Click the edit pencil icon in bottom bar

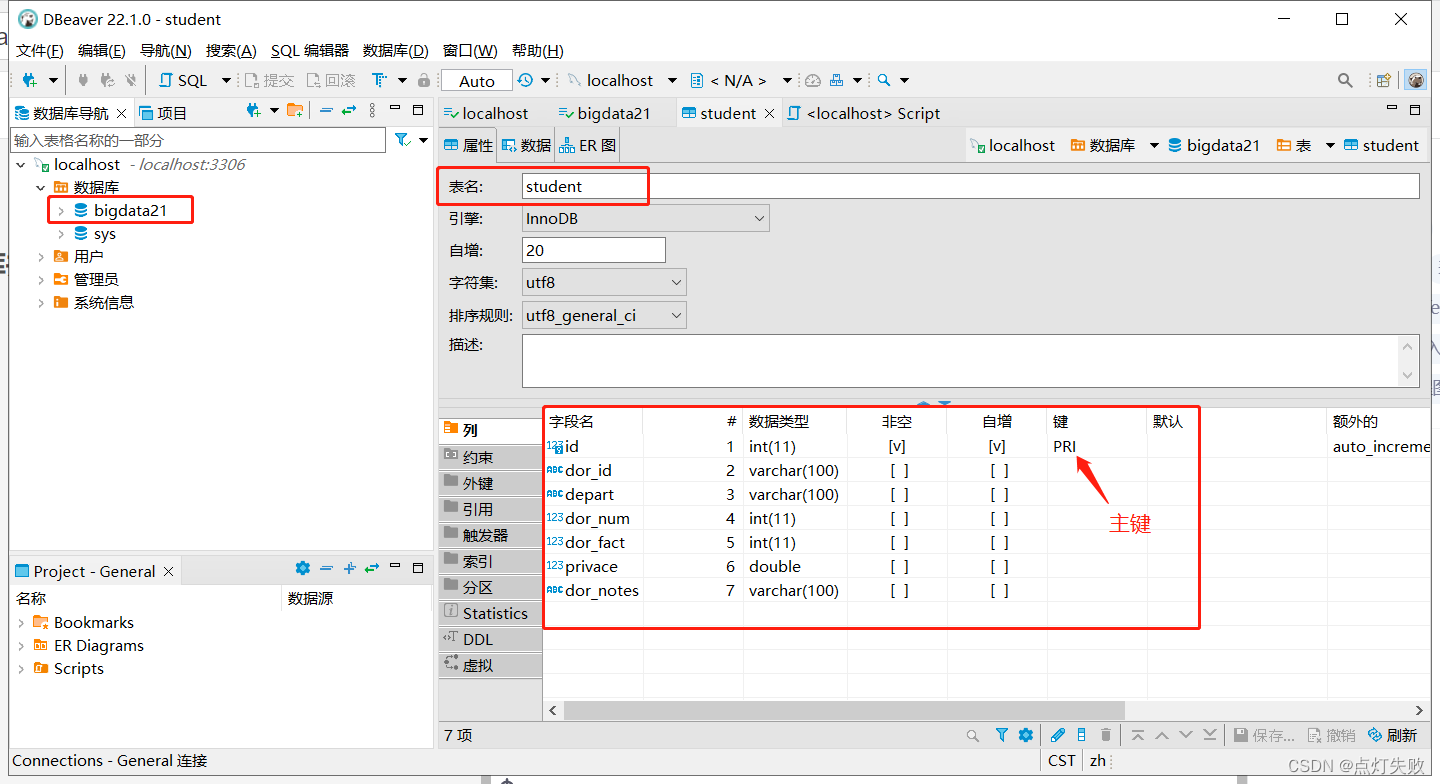tap(1058, 735)
